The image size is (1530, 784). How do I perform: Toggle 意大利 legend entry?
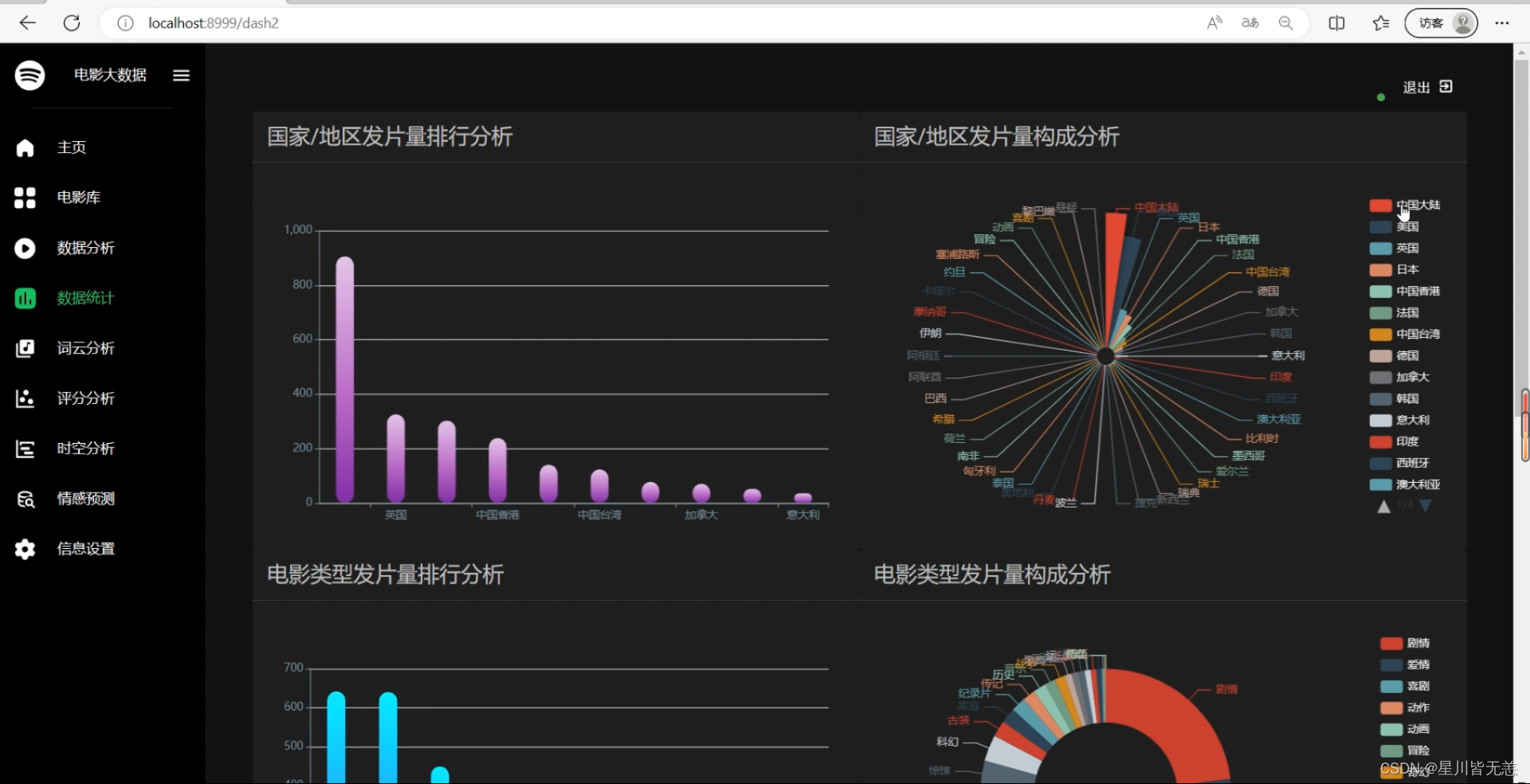[1400, 421]
